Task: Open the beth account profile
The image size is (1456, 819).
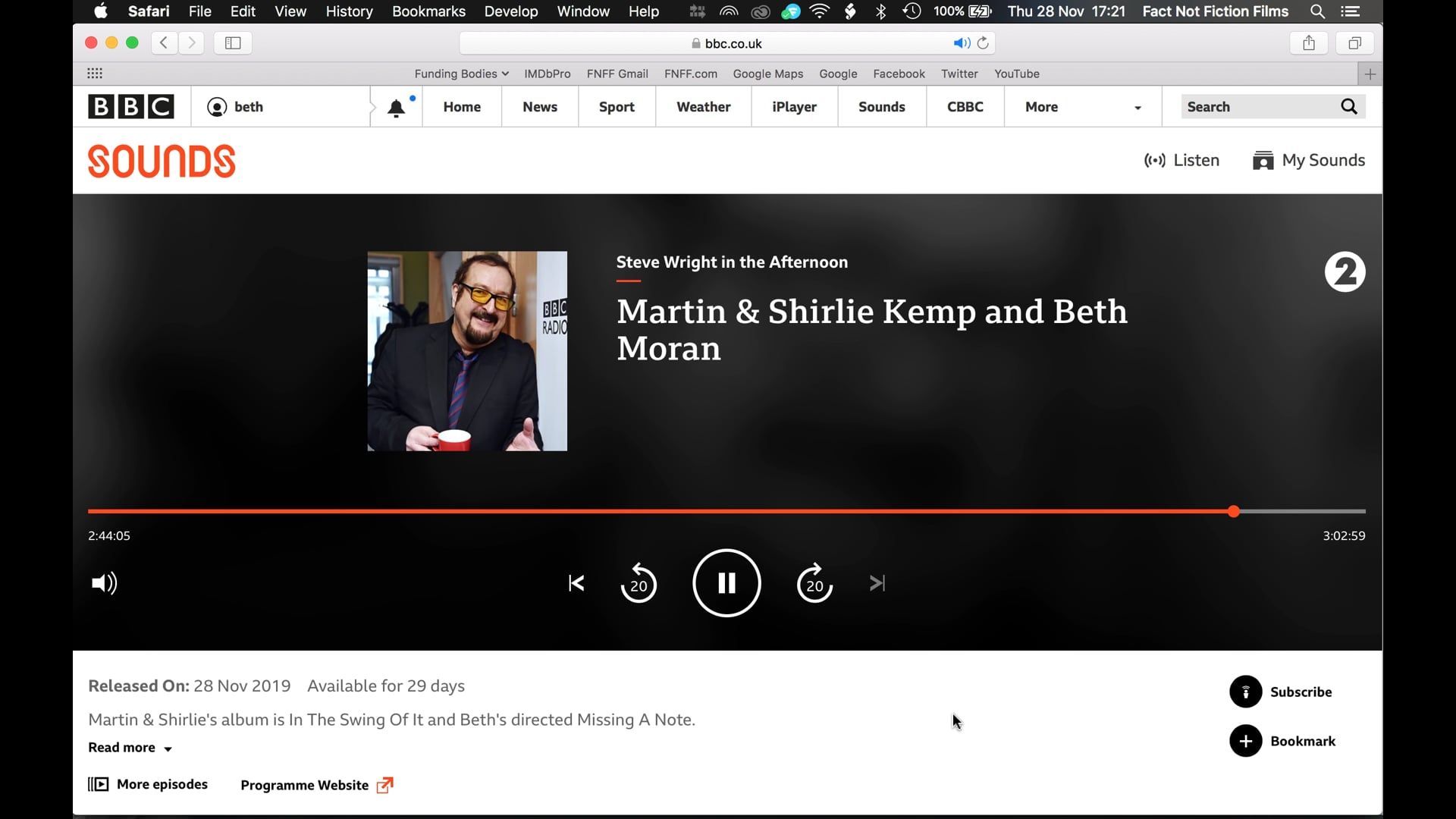Action: pos(236,107)
